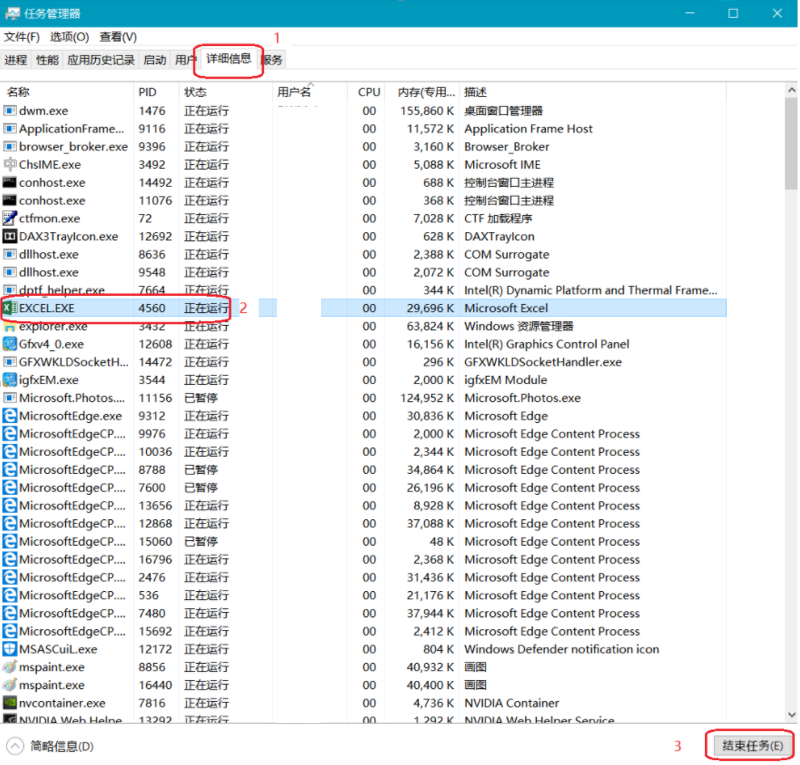The image size is (800, 765).
Task: Switch to the 性能 tab
Action: [x=47, y=60]
